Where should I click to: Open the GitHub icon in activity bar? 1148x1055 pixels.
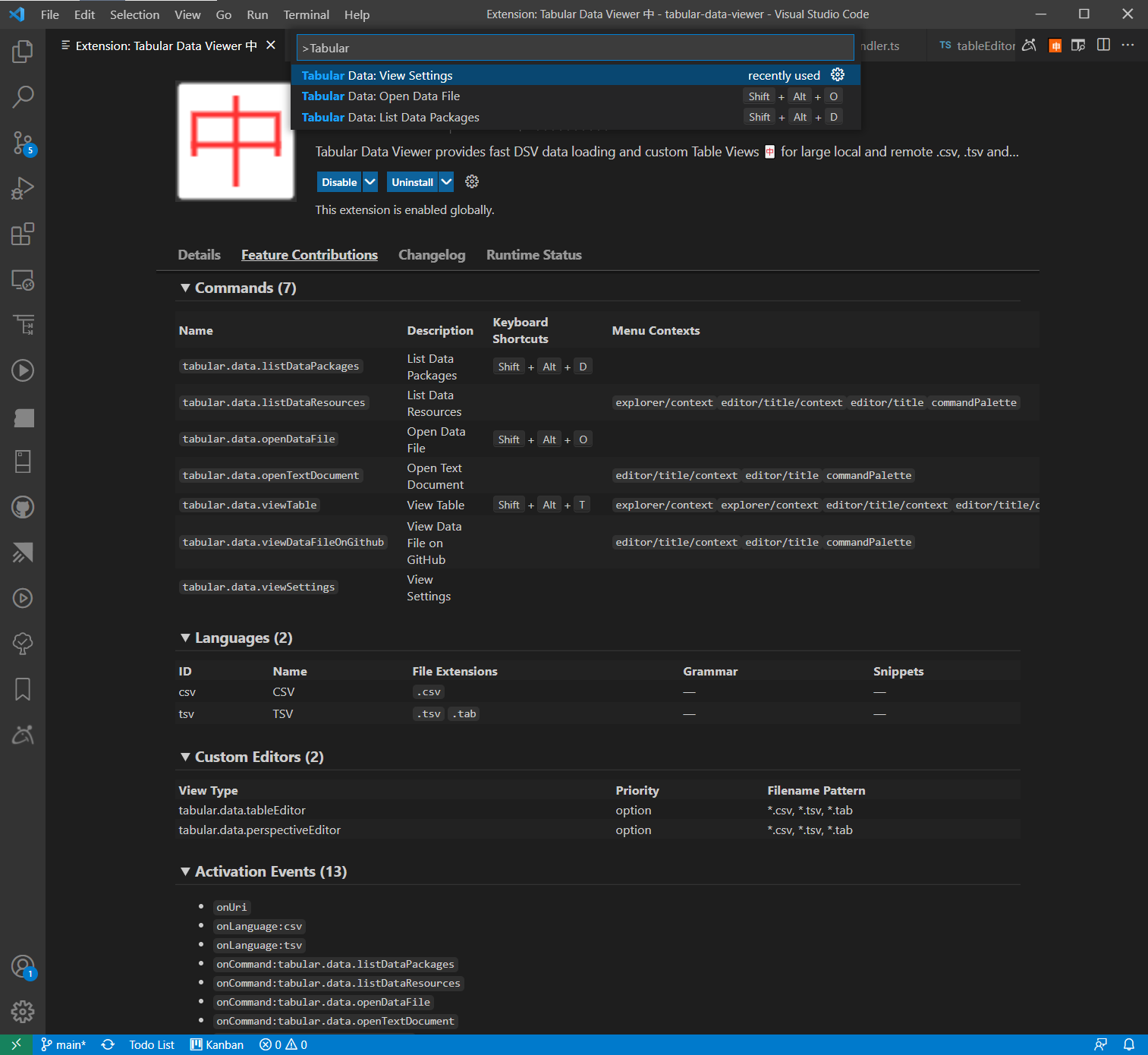click(x=23, y=507)
